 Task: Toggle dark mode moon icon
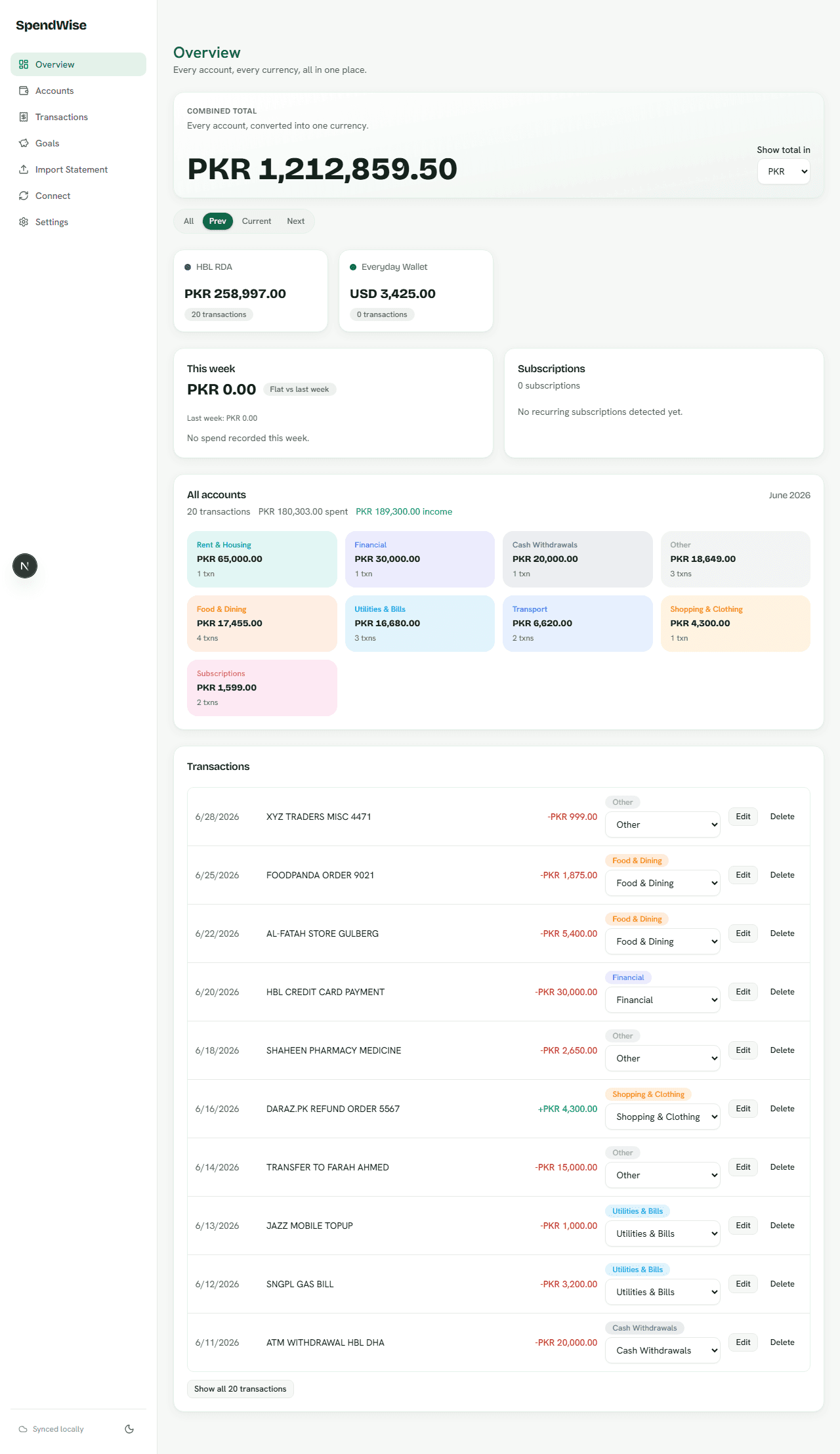tap(129, 1429)
